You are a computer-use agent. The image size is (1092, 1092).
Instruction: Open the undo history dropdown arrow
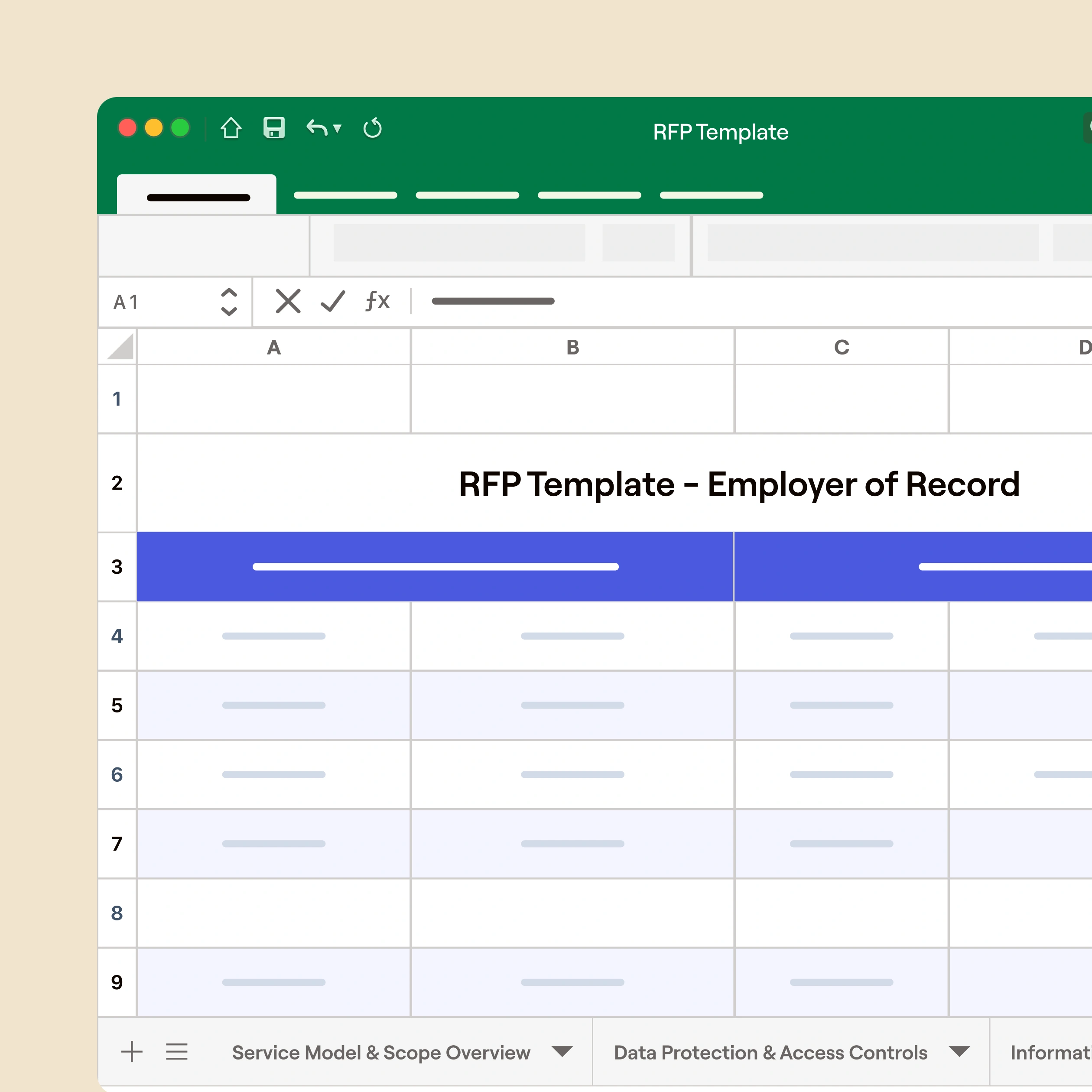[338, 128]
